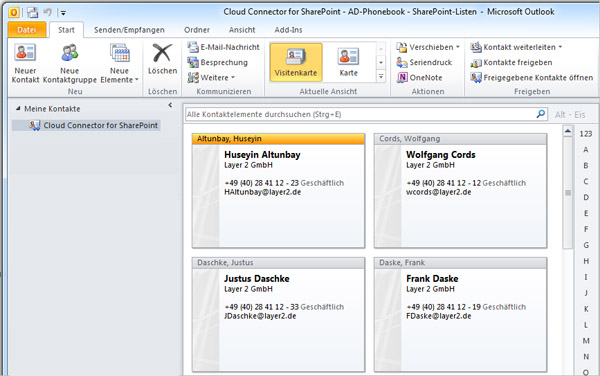
Task: Jump to letter C in index
Action: [585, 181]
